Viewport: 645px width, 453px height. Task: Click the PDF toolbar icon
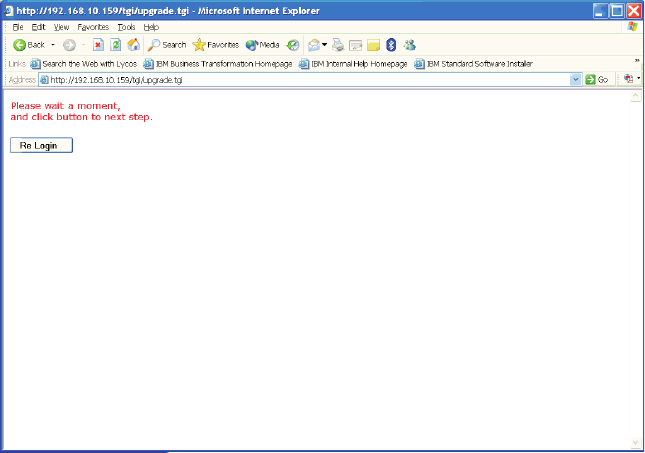pos(629,79)
